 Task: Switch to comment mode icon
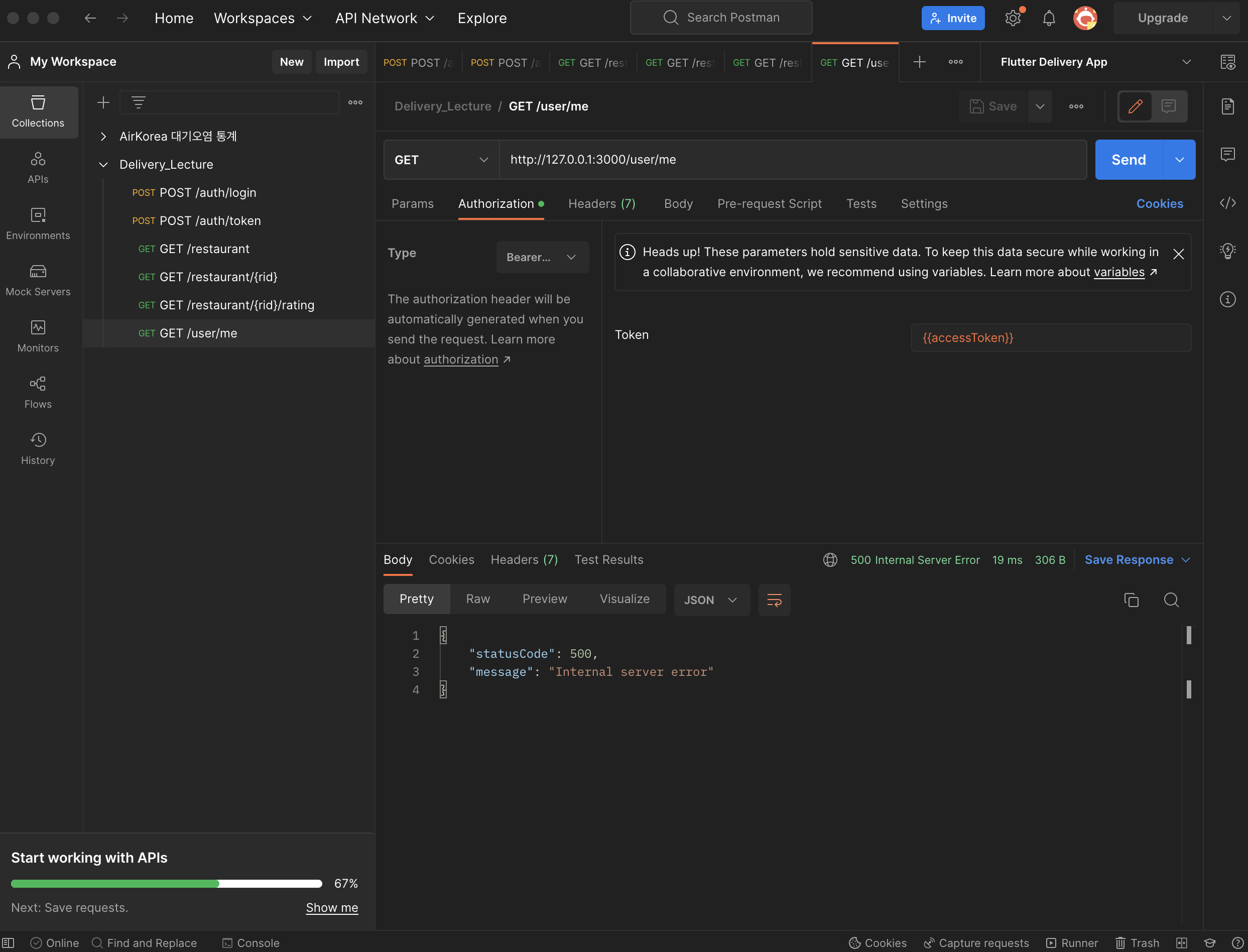tap(1169, 106)
